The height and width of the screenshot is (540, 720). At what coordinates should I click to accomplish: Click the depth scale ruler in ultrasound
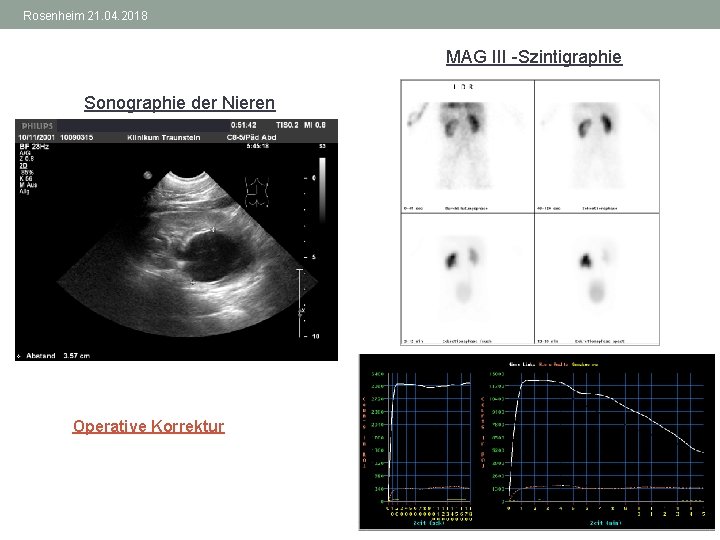(310, 257)
